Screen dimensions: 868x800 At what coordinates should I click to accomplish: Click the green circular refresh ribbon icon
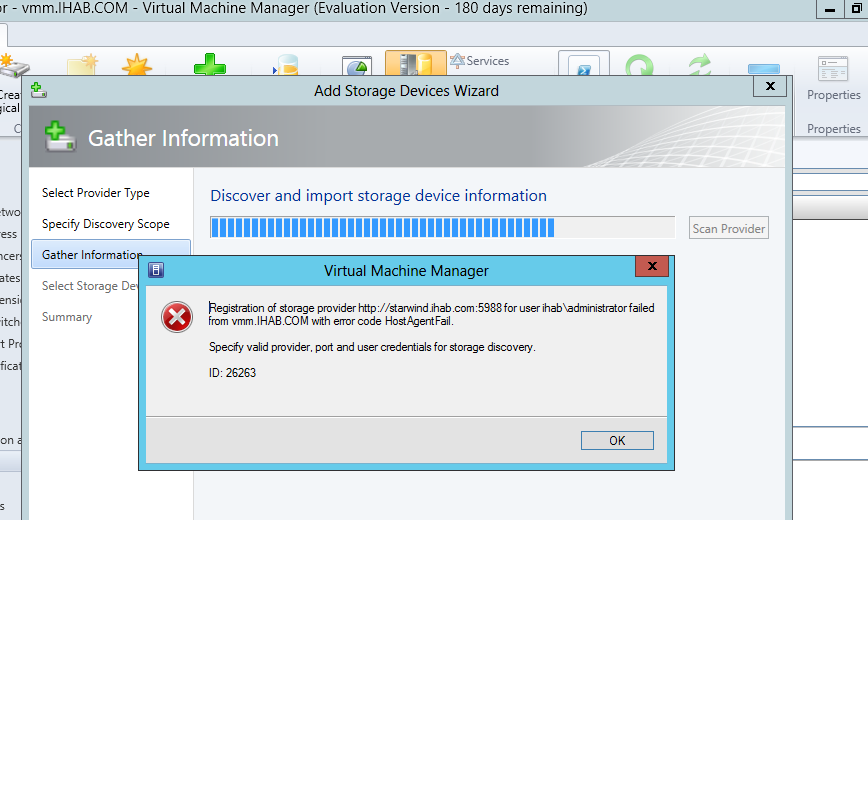click(x=639, y=65)
